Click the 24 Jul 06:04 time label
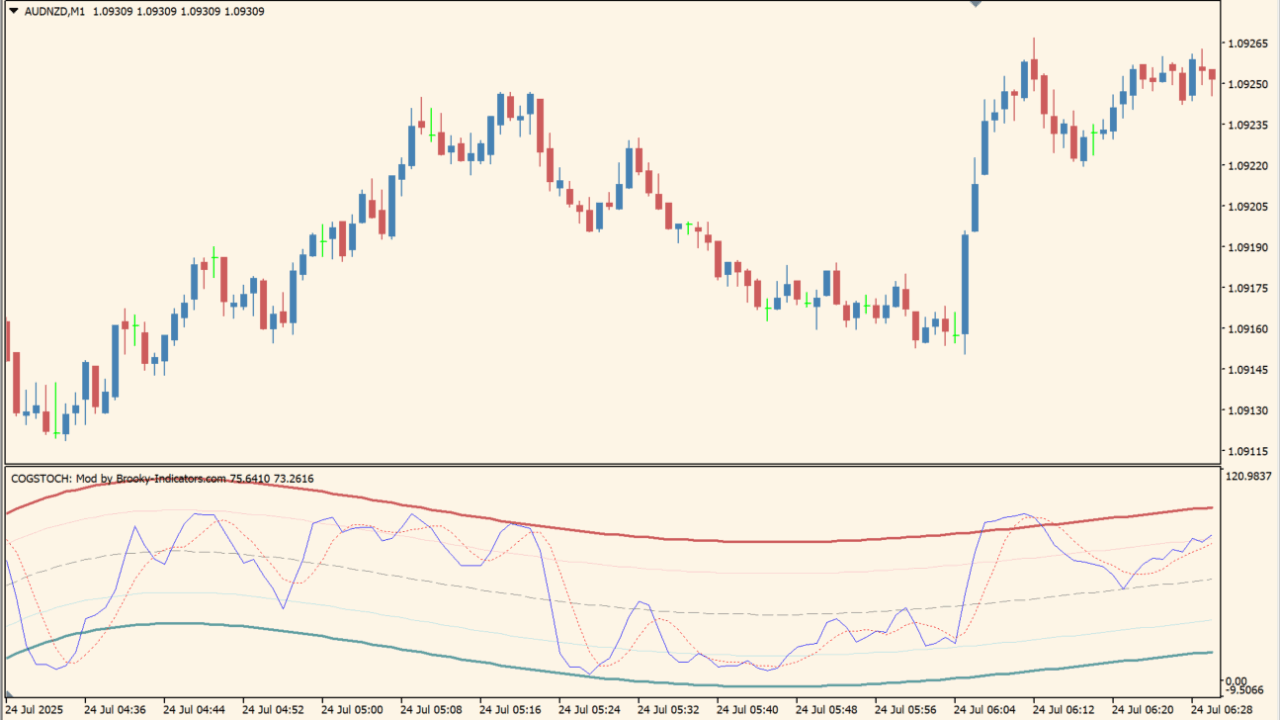Screen dimensions: 1280x720 tap(984, 710)
